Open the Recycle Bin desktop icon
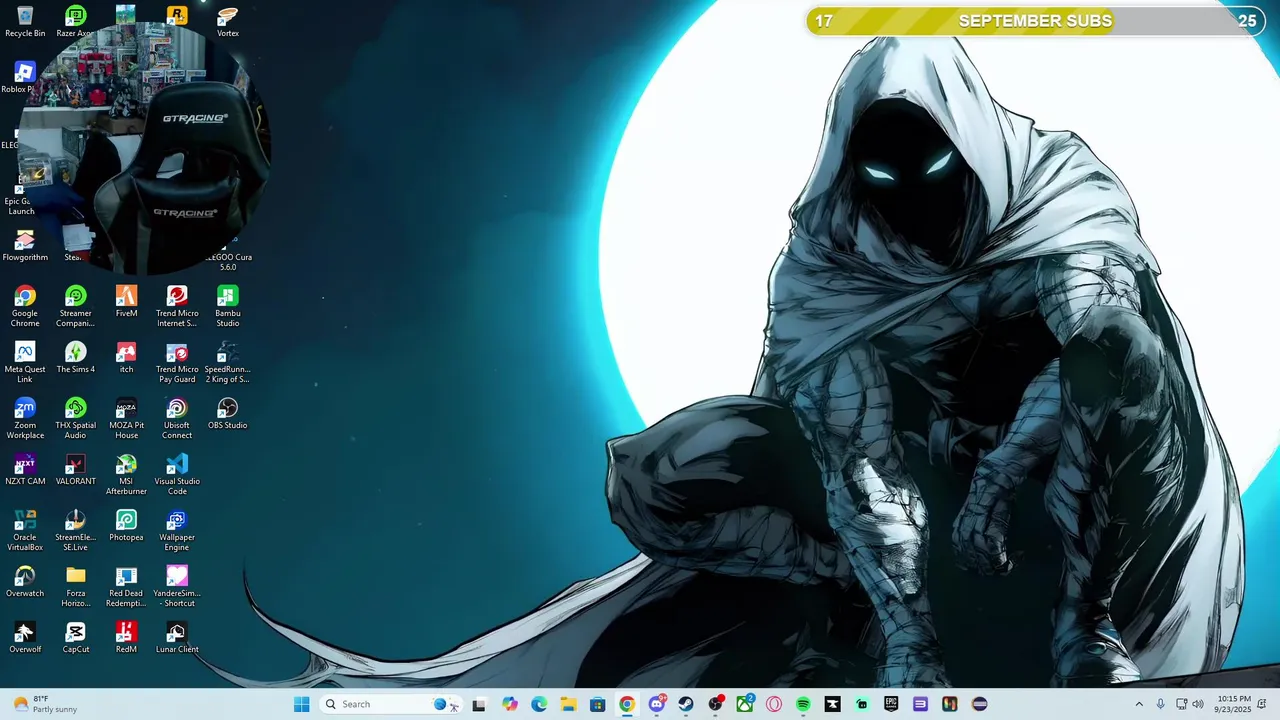Screen dimensions: 1280x720 coord(25,21)
